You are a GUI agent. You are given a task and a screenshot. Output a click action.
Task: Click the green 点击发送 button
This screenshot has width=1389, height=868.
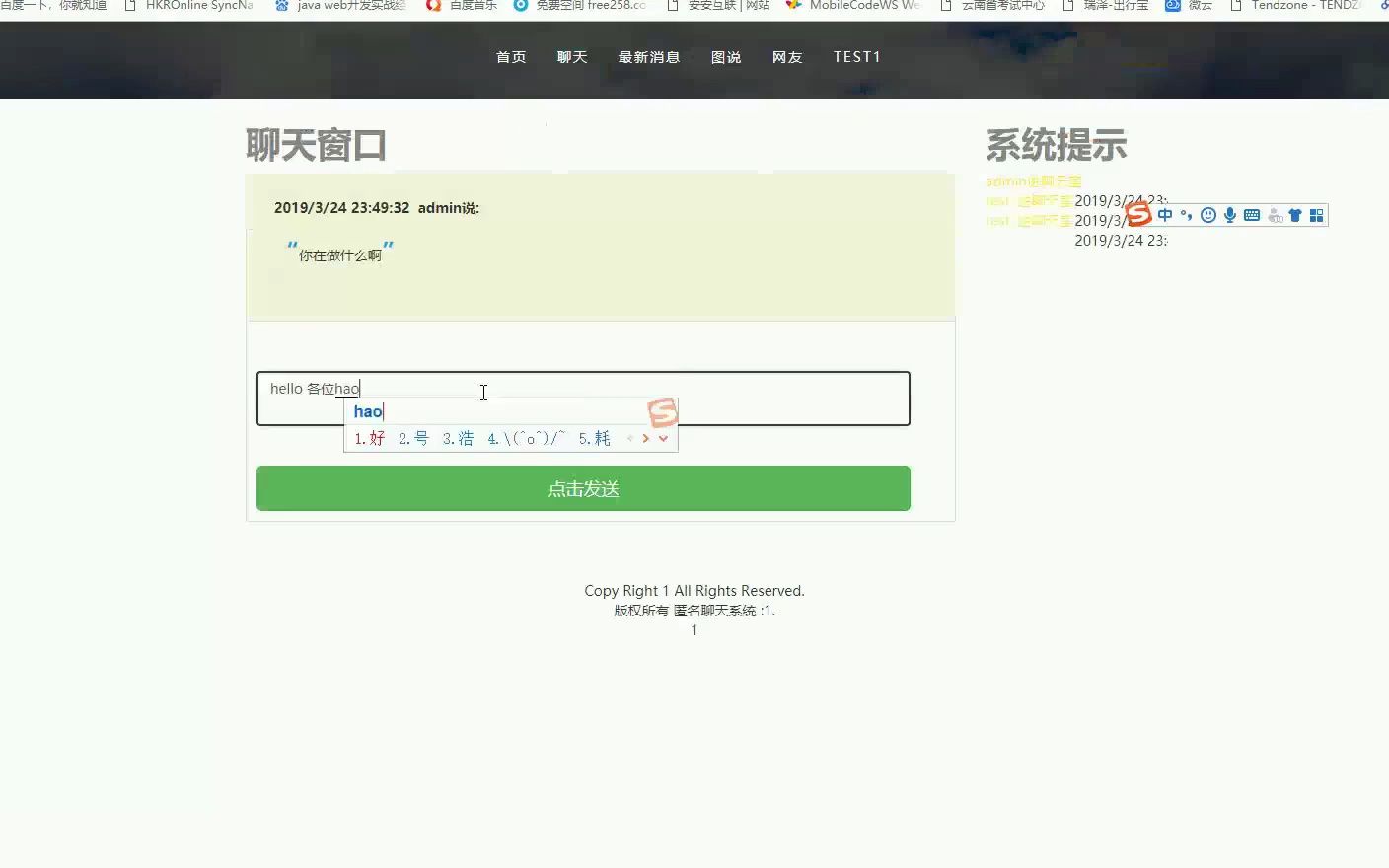point(583,488)
